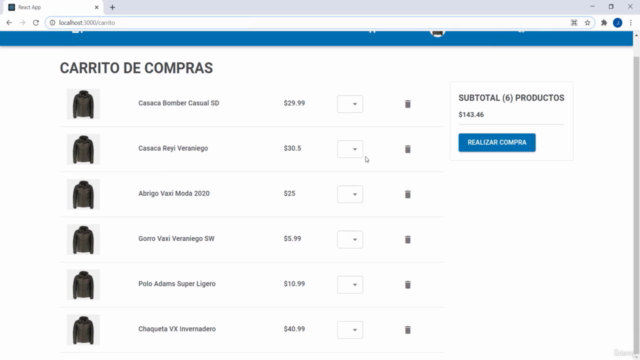This screenshot has width=640, height=360.
Task: Click the Chaqueta VX Invernadero thumbnail
Action: (83, 330)
